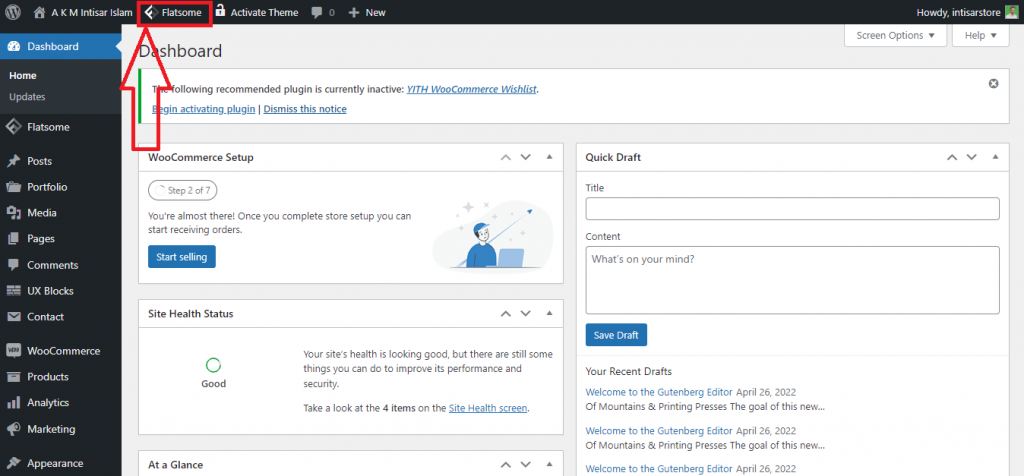Visit site via A K M Intisar Islam
Viewport: 1024px width, 476px height.
pyautogui.click(x=84, y=12)
